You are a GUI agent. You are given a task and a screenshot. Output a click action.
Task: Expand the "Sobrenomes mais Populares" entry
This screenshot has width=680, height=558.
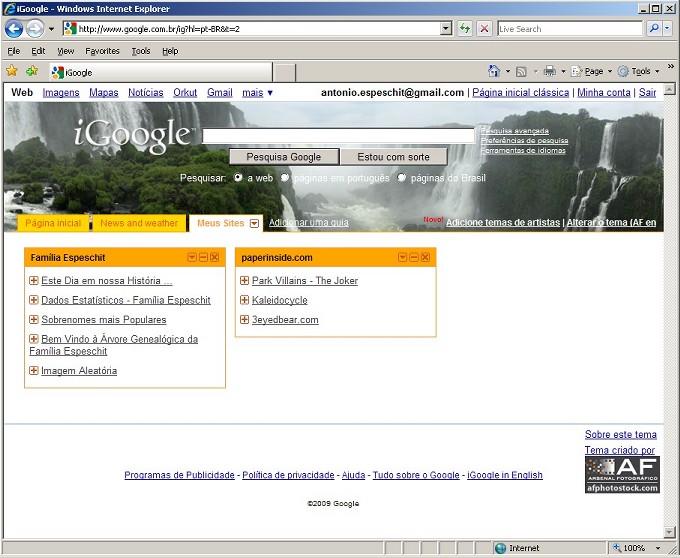[34, 320]
